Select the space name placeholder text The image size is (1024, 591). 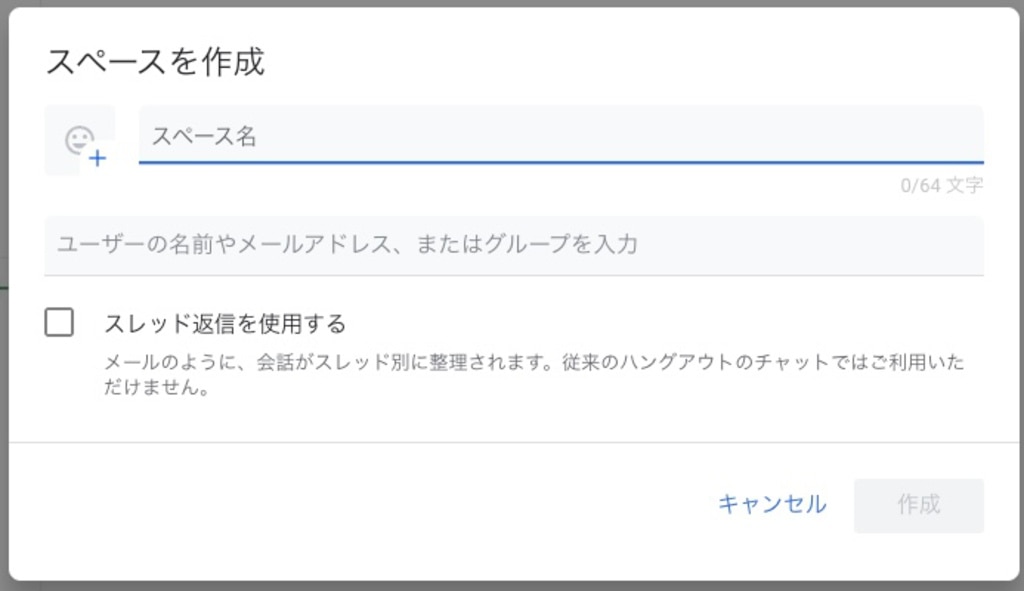pyautogui.click(x=204, y=137)
